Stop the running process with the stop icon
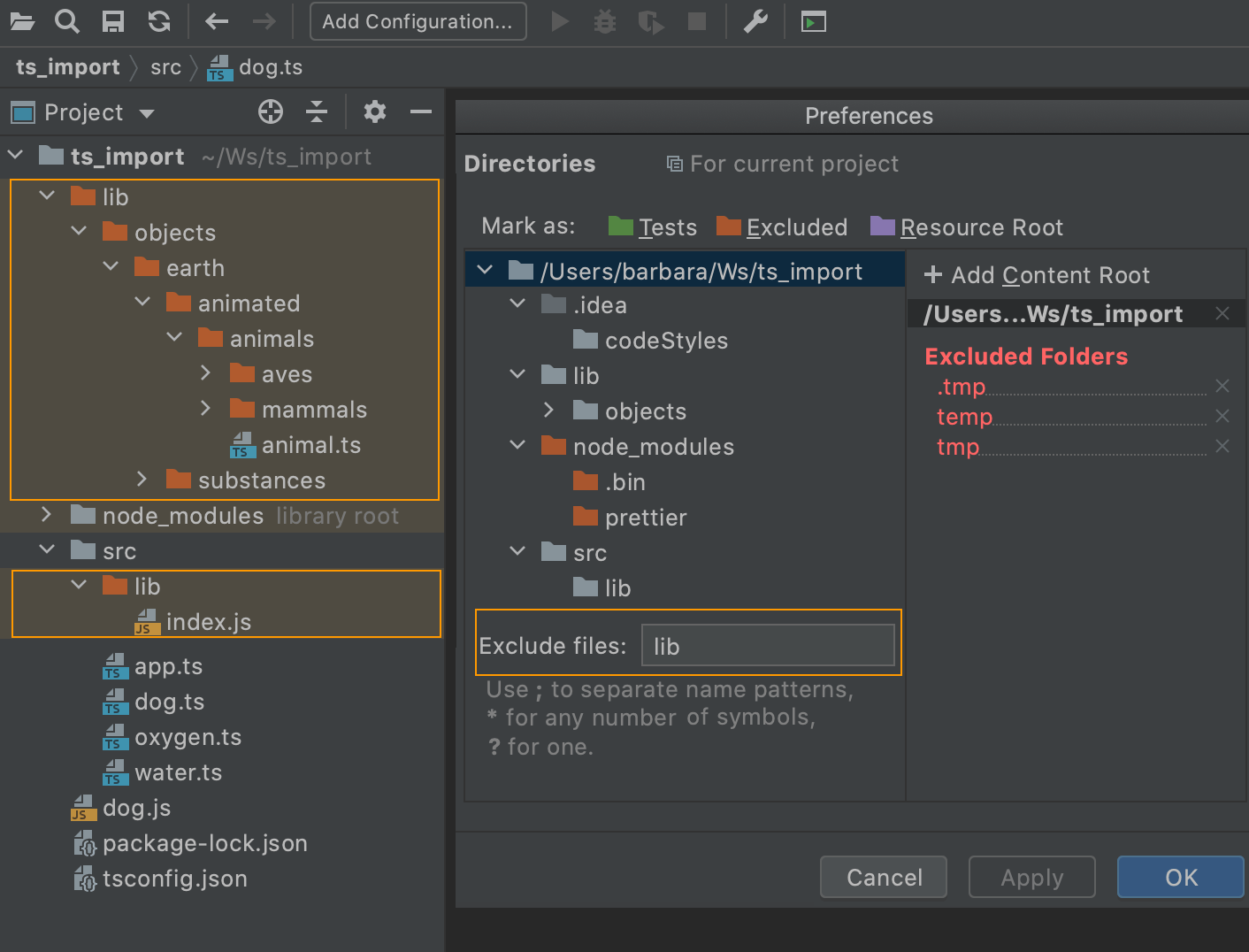The width and height of the screenshot is (1249, 952). click(697, 21)
